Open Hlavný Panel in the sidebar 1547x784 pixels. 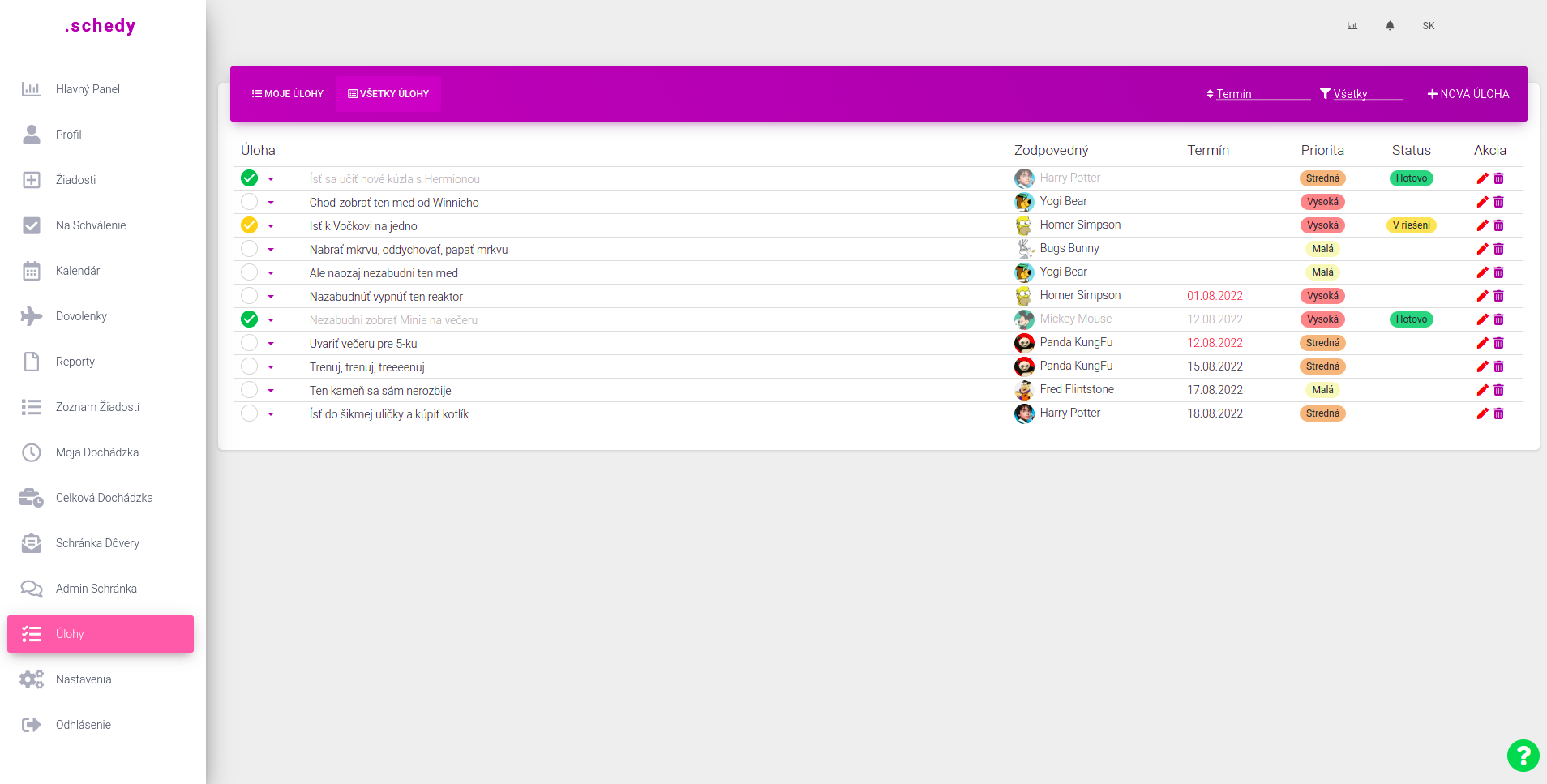coord(101,89)
